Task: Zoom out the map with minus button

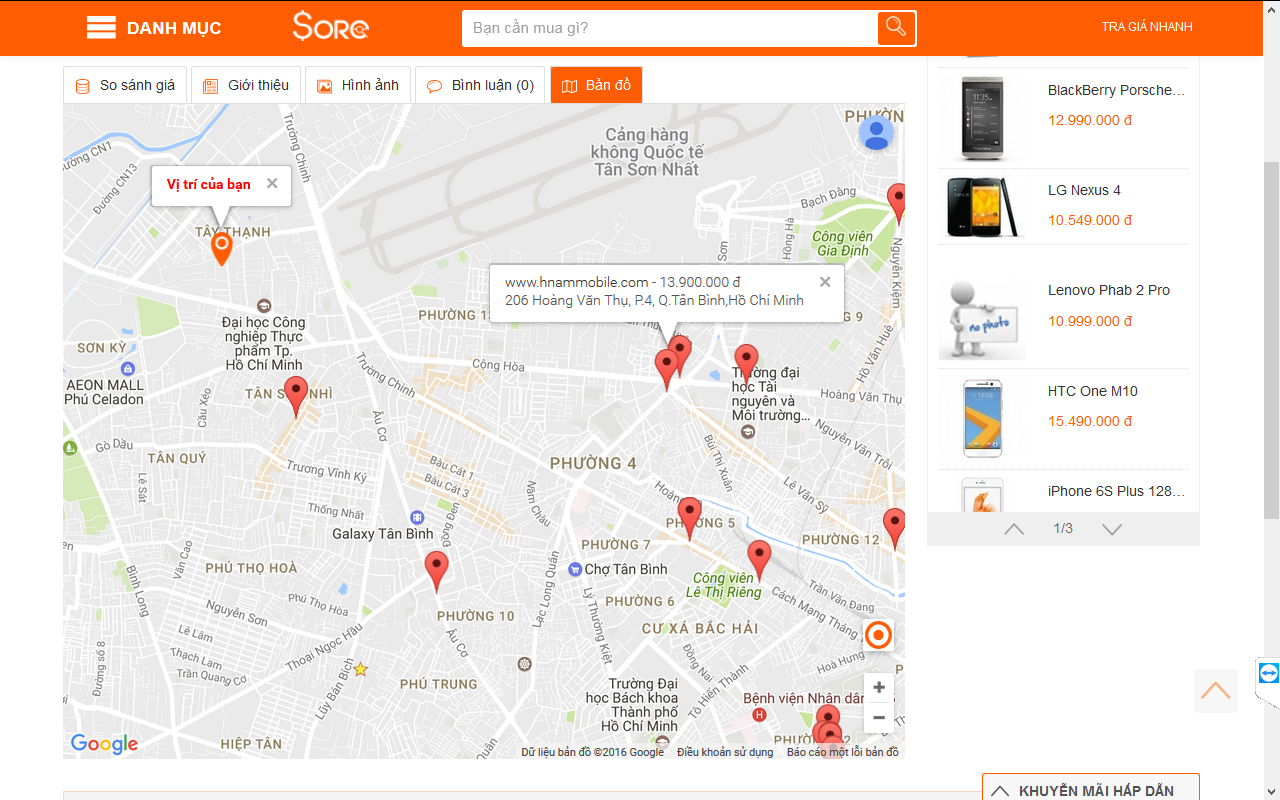Action: click(x=879, y=717)
